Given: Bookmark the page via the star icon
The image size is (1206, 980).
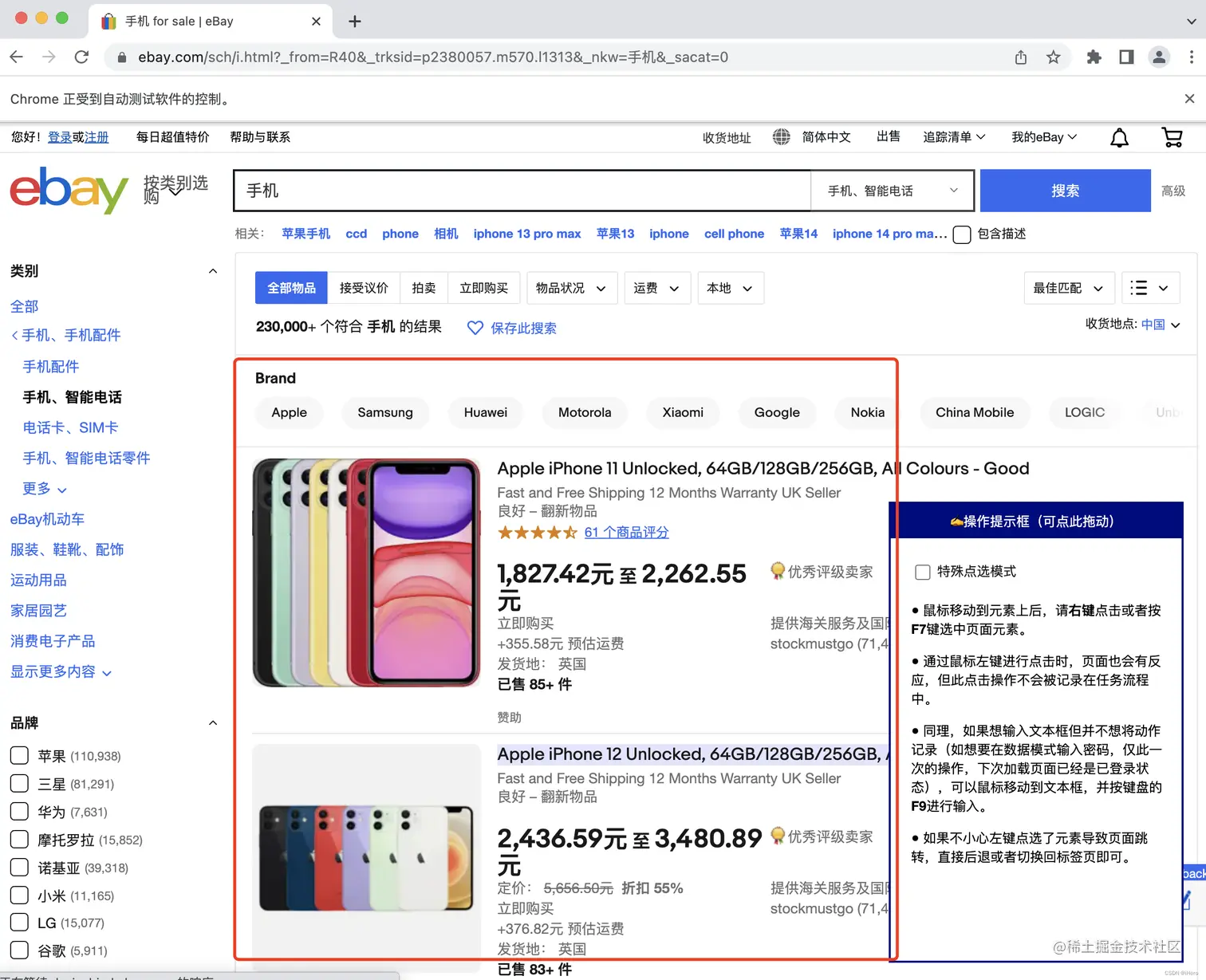Looking at the screenshot, I should pos(1054,57).
